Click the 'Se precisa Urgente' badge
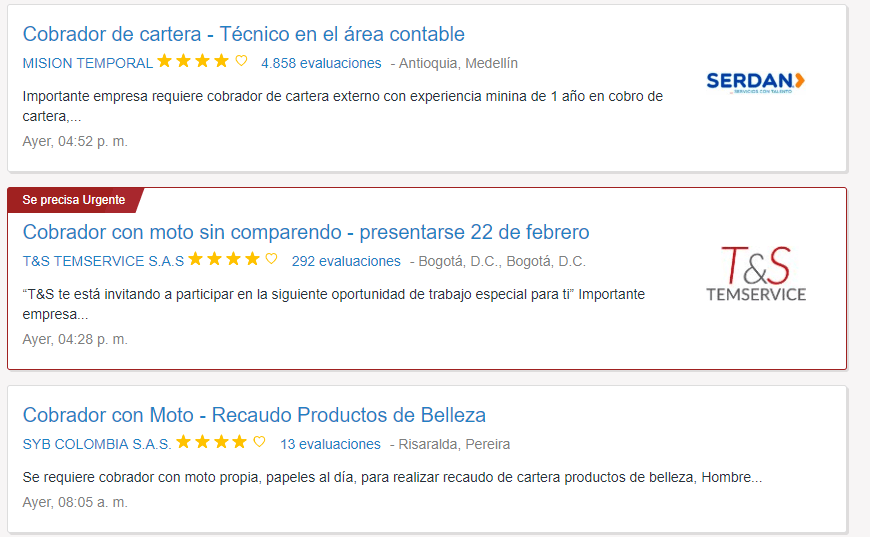The width and height of the screenshot is (870, 537). [74, 200]
